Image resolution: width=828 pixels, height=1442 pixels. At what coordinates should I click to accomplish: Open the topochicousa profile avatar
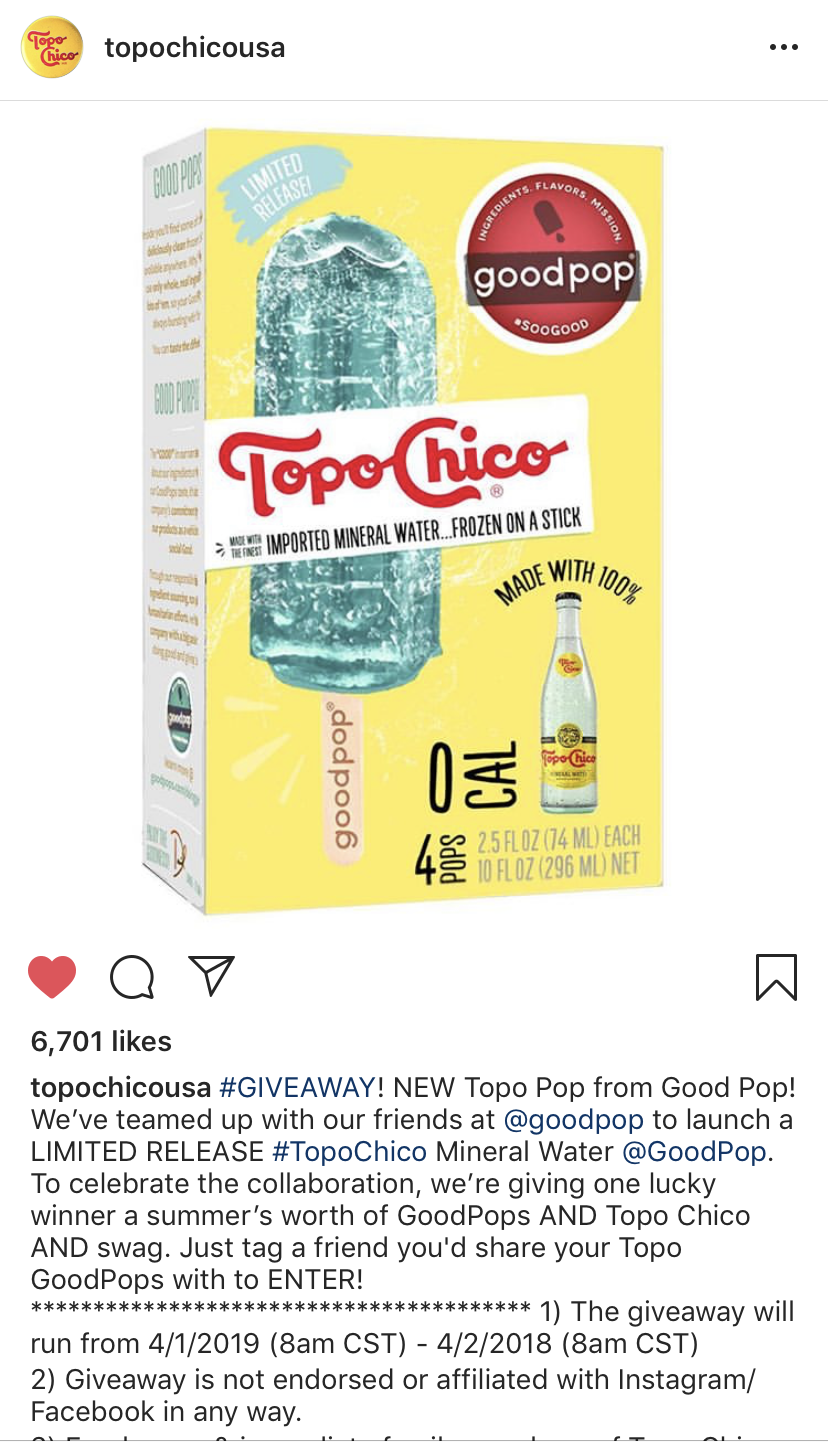point(52,47)
